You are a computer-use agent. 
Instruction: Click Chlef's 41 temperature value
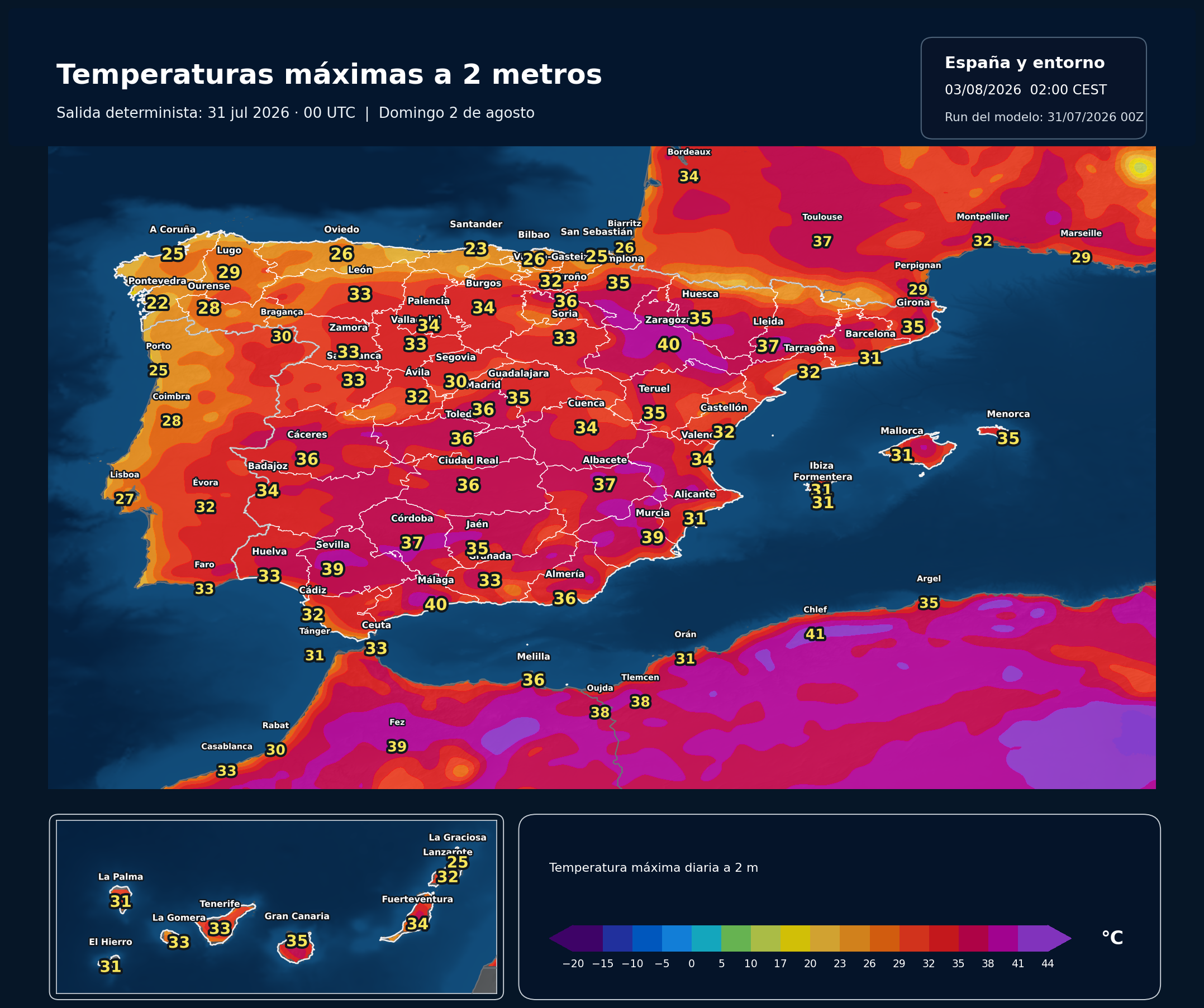(815, 634)
